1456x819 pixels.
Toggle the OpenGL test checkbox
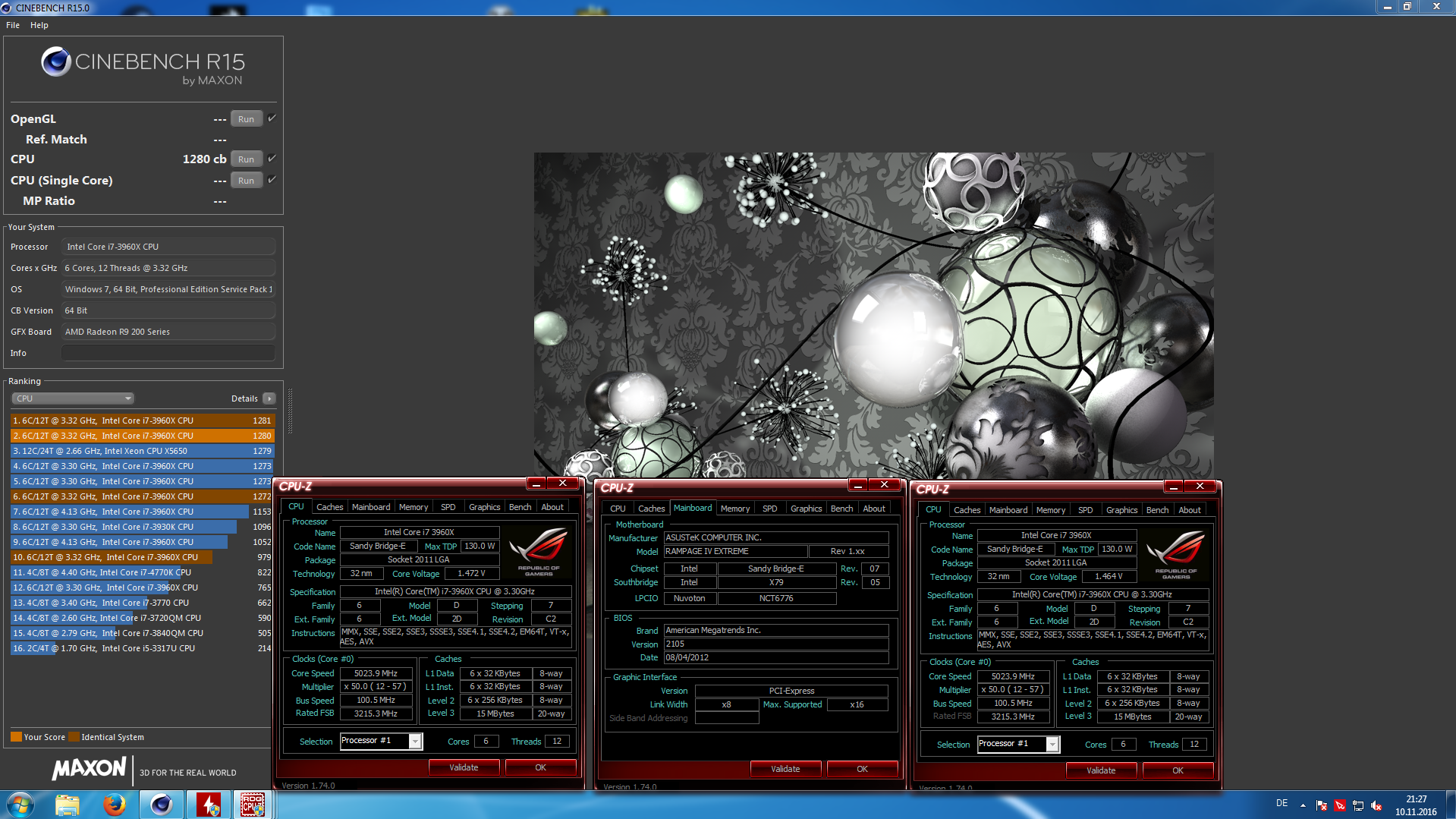click(x=272, y=118)
